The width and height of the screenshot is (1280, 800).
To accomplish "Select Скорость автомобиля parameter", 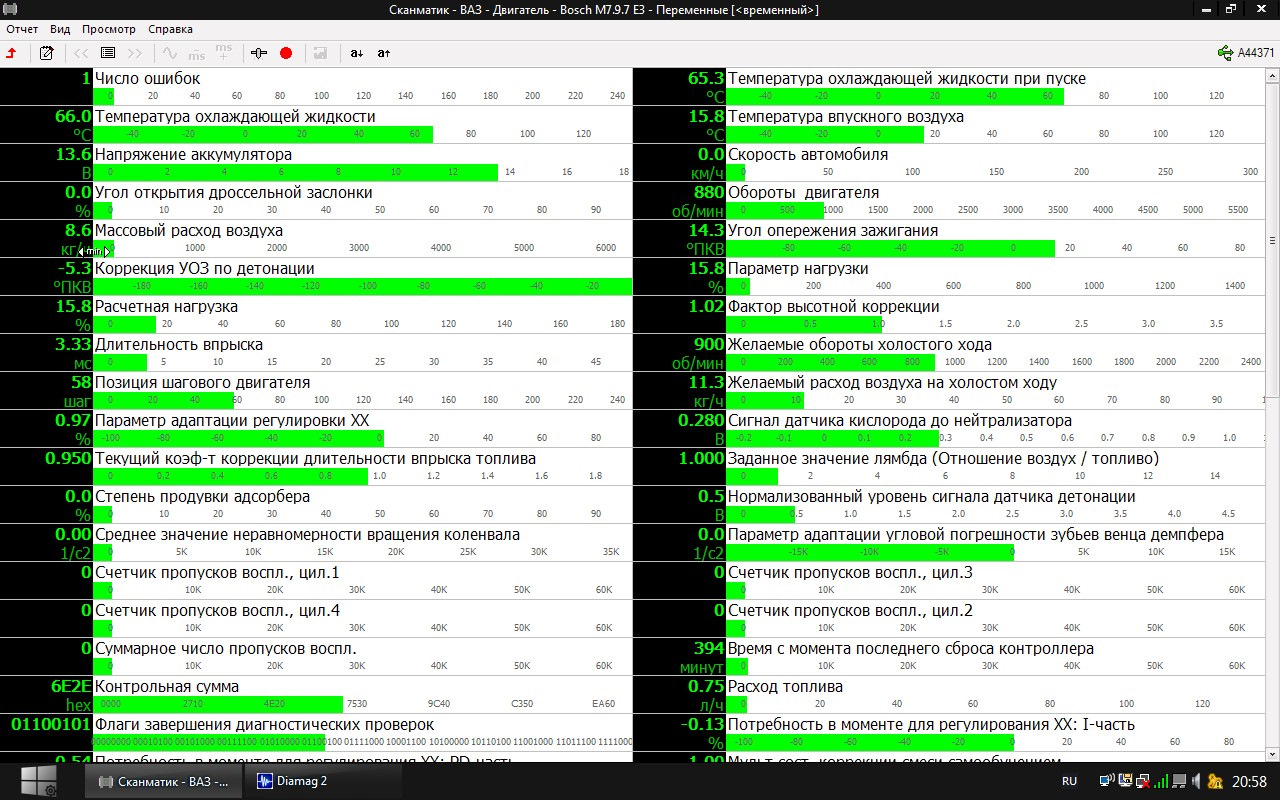I will (949, 163).
